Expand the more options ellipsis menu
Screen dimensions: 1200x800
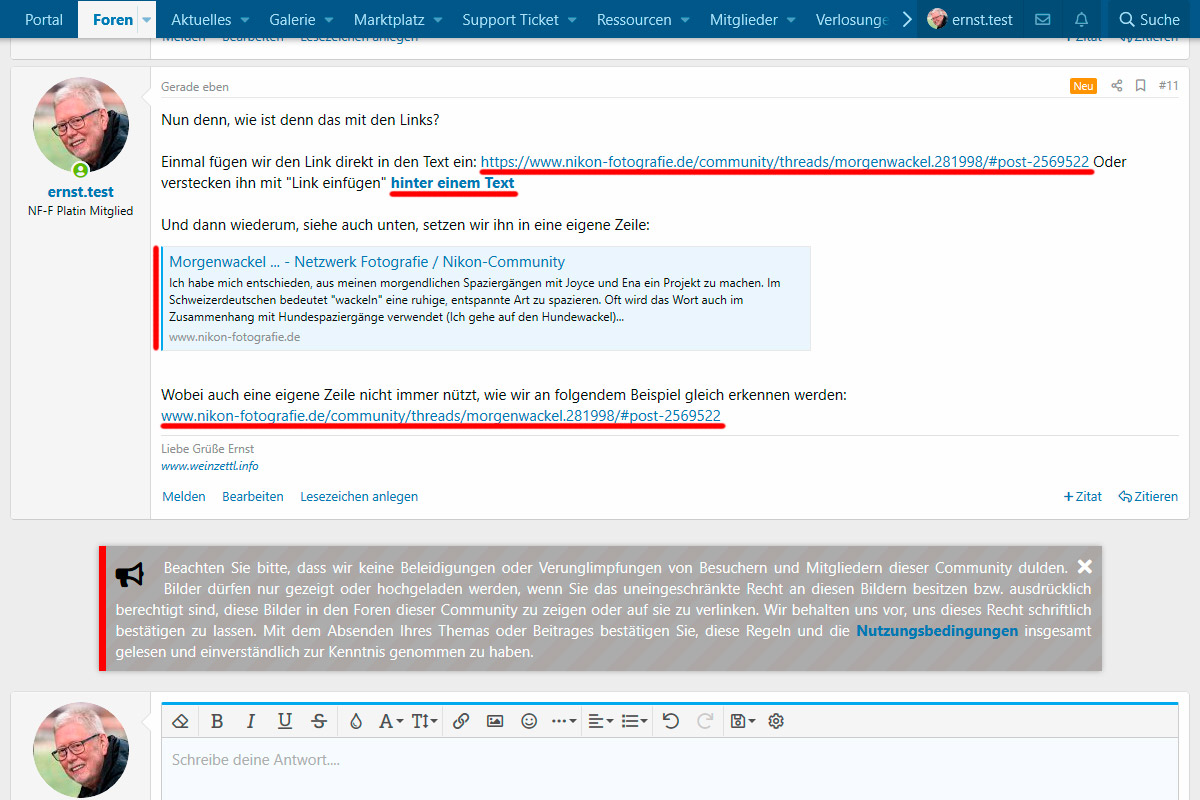pos(564,721)
